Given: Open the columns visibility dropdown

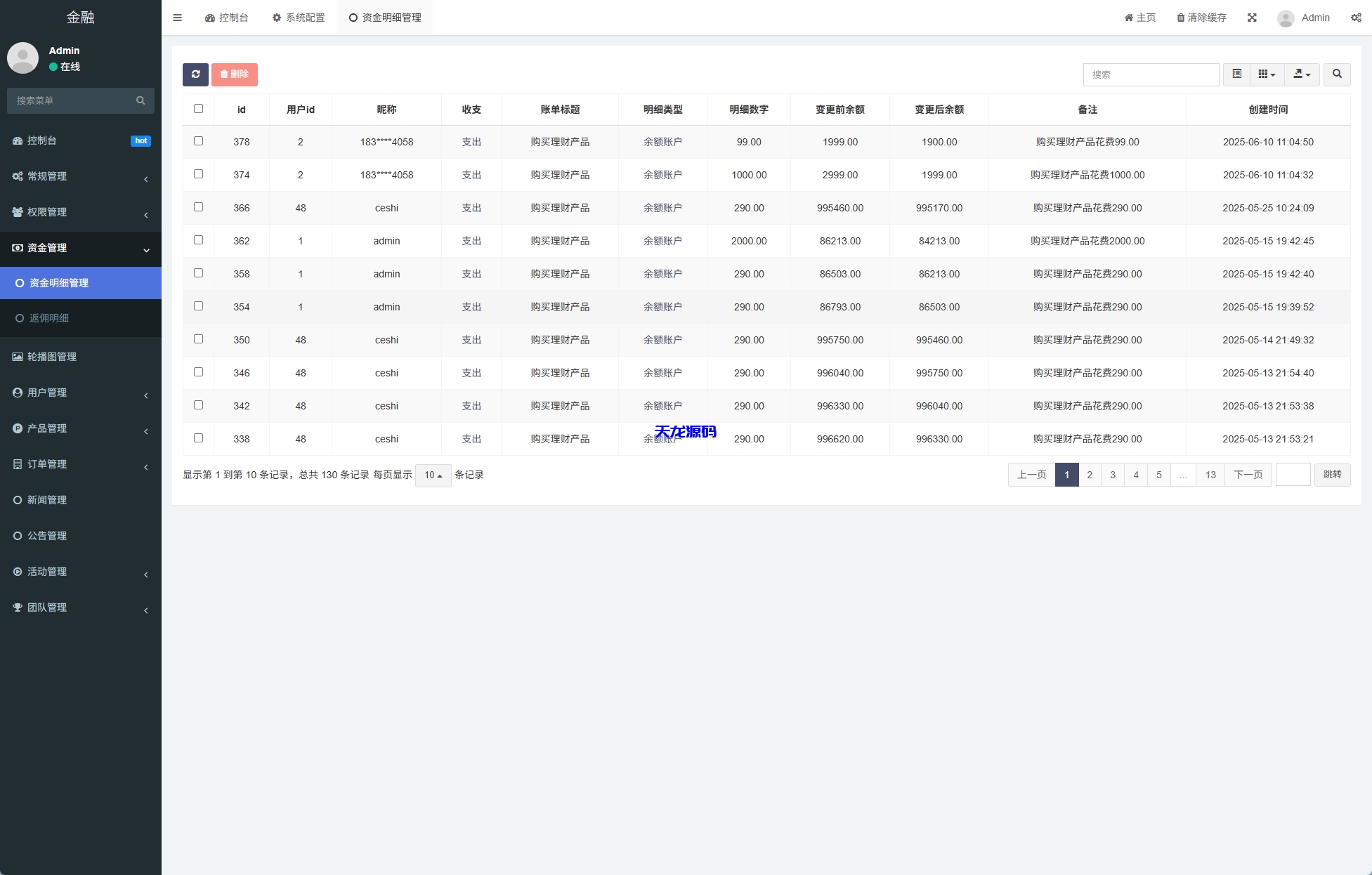Looking at the screenshot, I should pyautogui.click(x=1267, y=74).
